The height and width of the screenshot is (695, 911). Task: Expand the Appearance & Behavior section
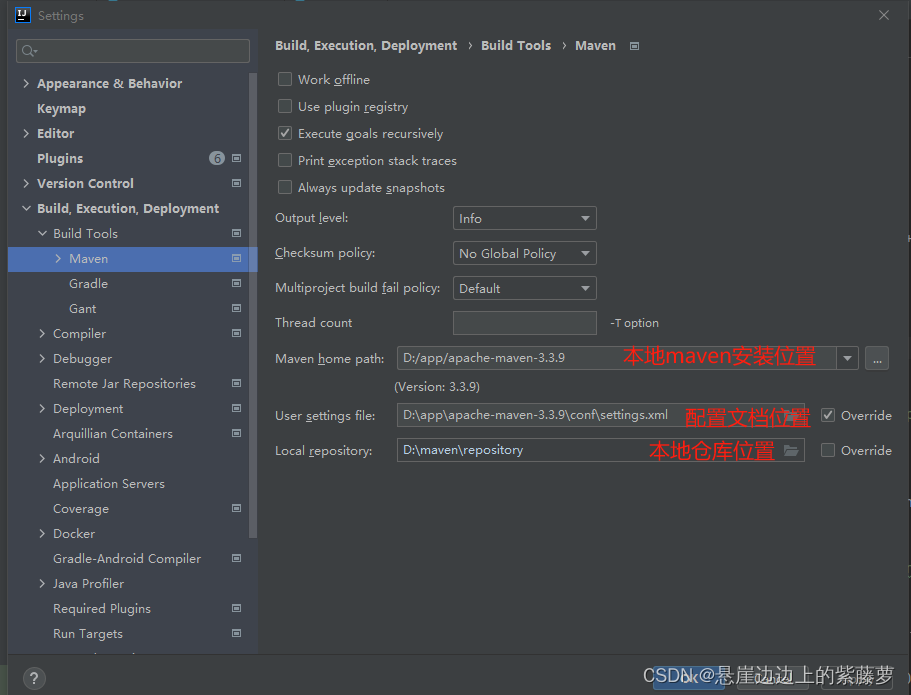click(26, 83)
